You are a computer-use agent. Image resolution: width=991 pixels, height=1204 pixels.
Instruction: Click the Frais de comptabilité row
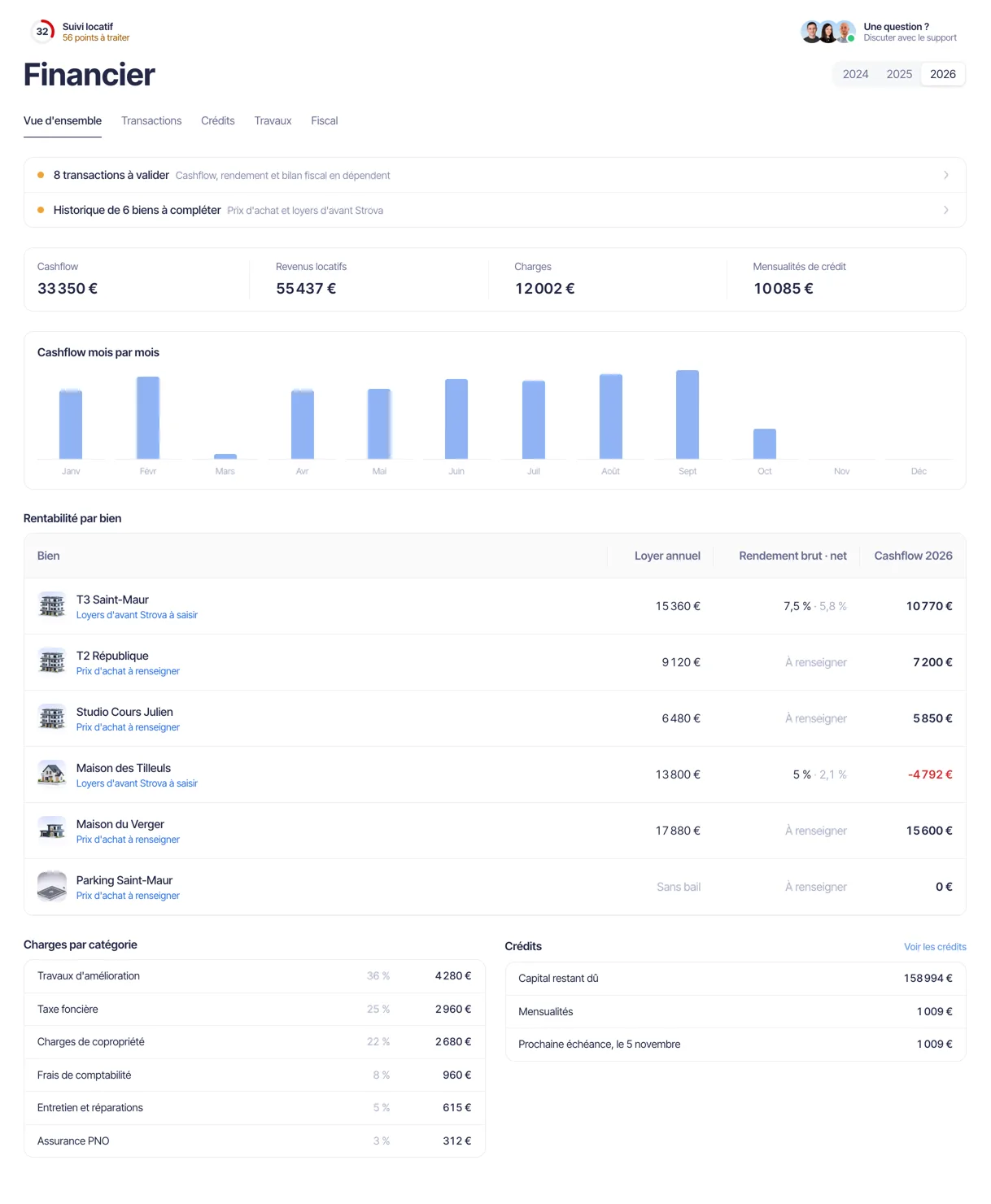point(255,1075)
